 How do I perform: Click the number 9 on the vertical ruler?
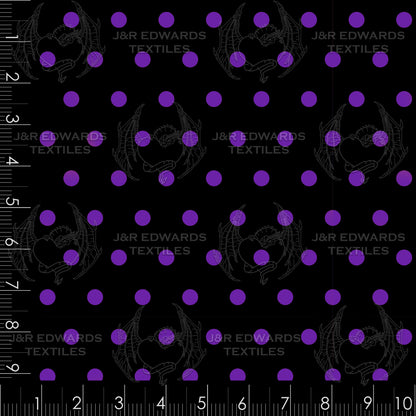[x=12, y=368]
